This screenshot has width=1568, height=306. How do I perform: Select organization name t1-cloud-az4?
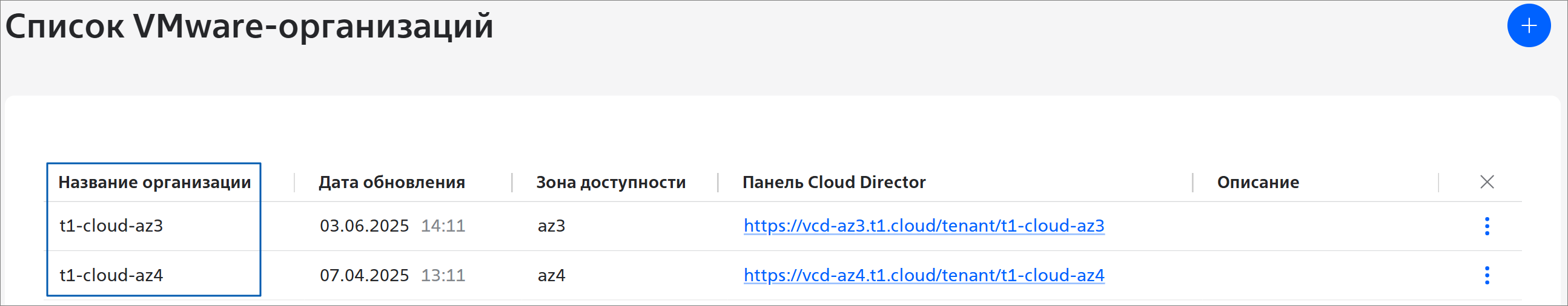(x=111, y=275)
